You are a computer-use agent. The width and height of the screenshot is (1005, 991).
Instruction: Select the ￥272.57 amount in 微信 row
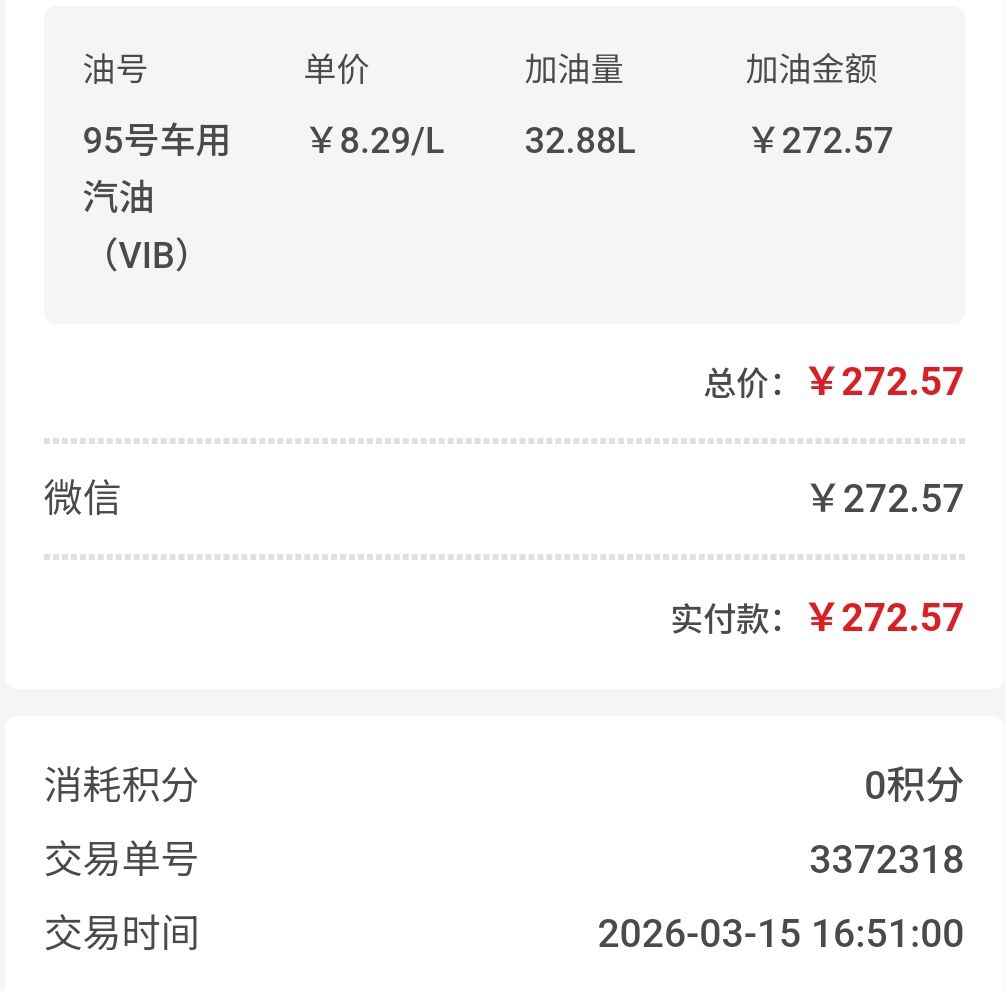(885, 498)
